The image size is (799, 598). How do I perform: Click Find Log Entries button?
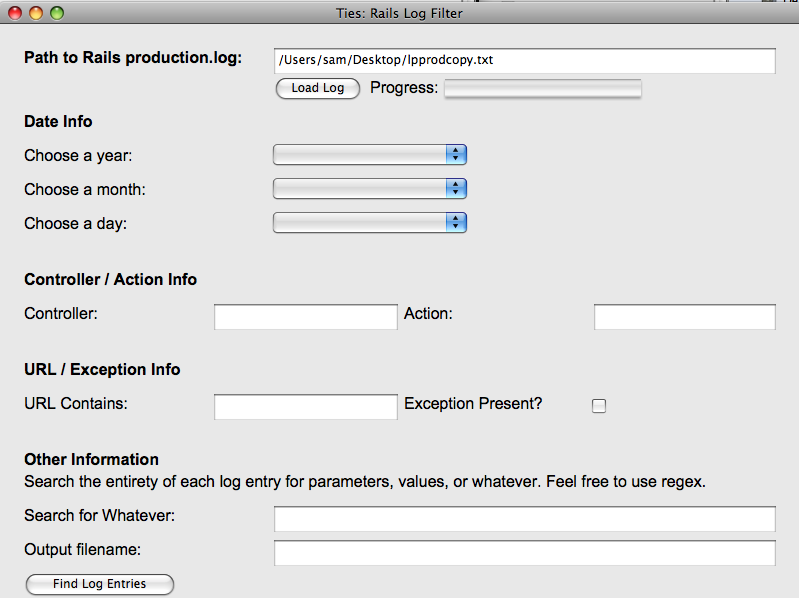click(100, 584)
